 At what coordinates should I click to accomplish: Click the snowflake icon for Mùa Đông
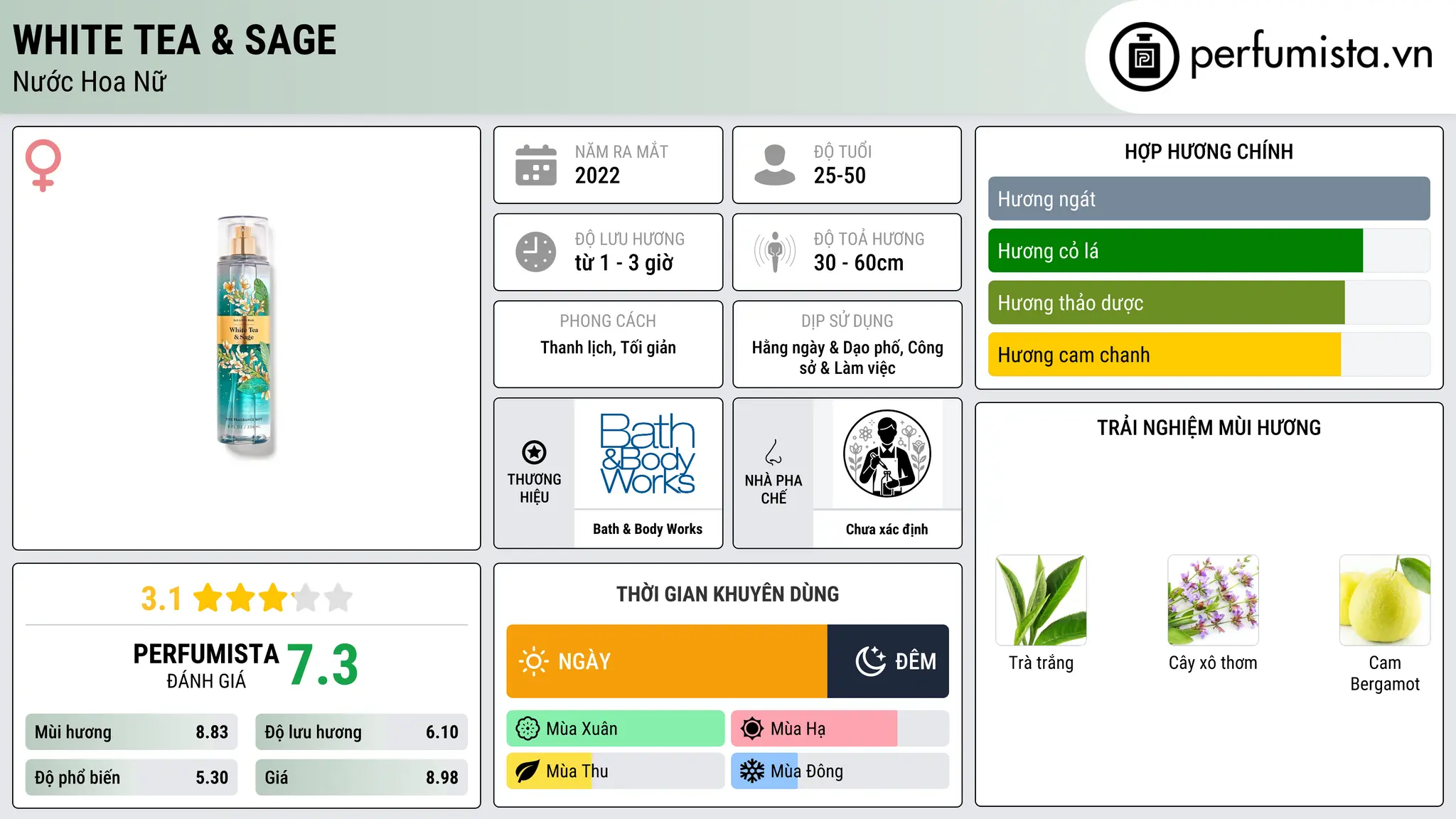tap(752, 771)
